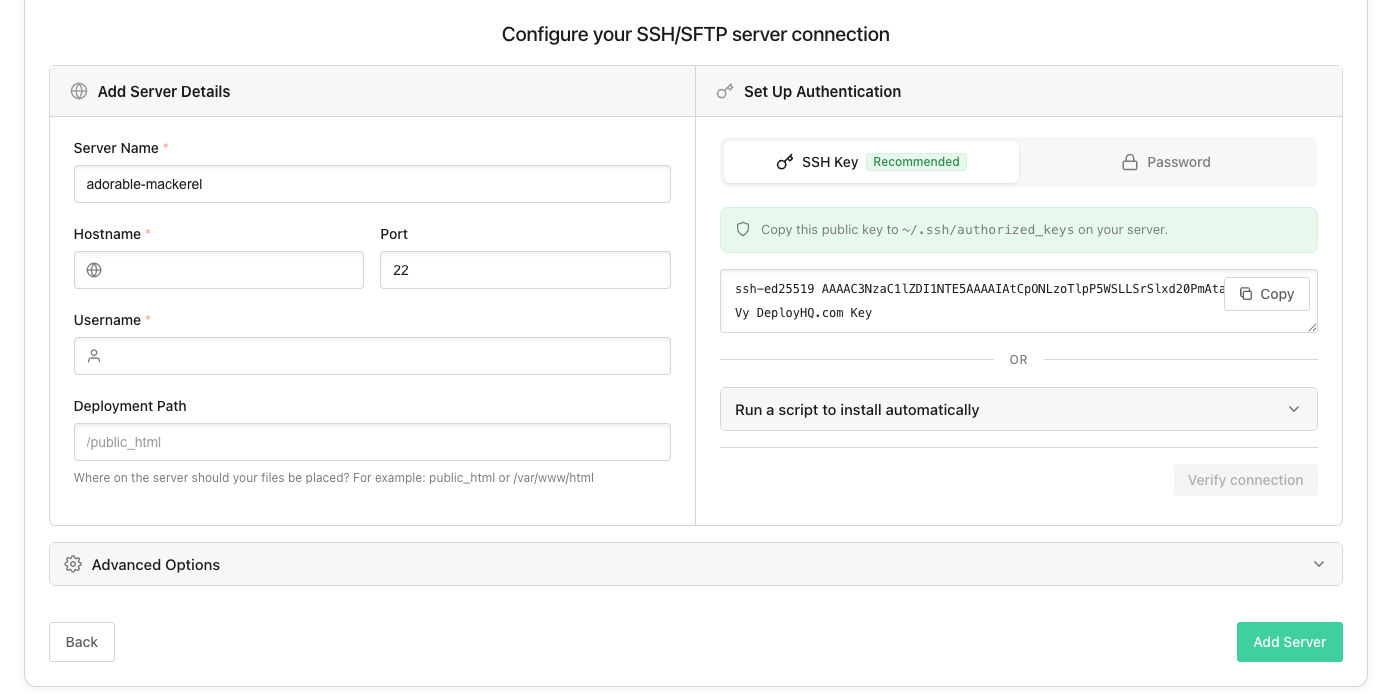The height and width of the screenshot is (699, 1400).
Task: Click the key icon beside Set Up Authentication
Action: pos(725,91)
